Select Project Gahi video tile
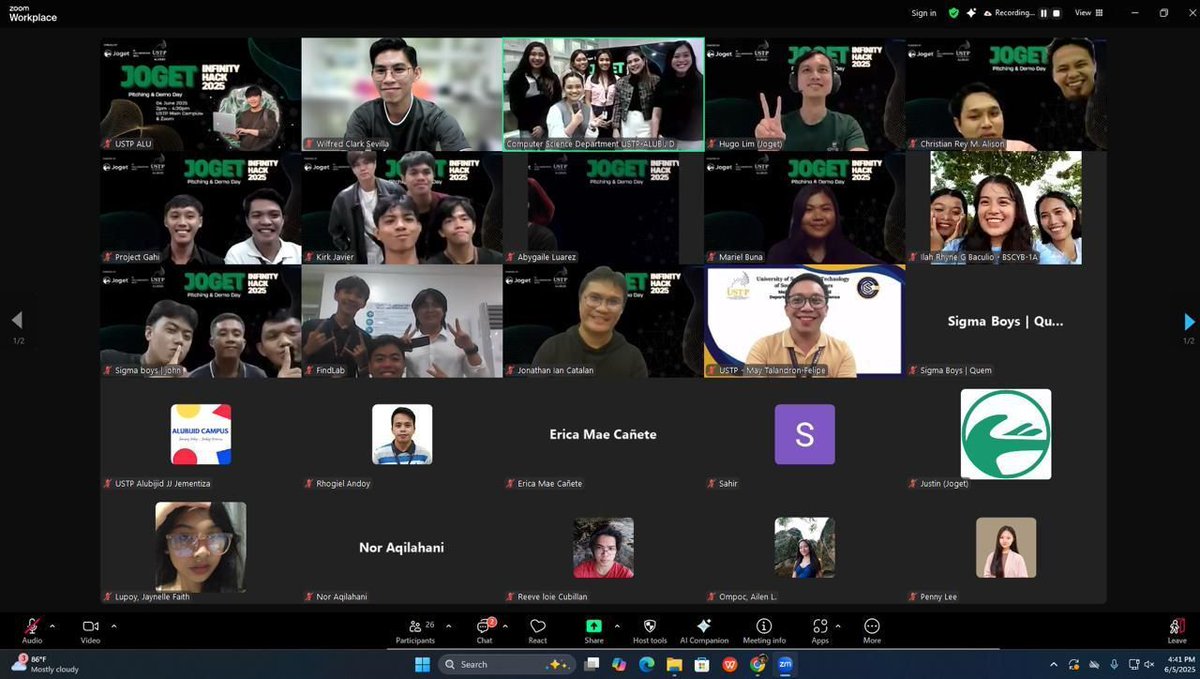The image size is (1200, 679). click(x=200, y=208)
